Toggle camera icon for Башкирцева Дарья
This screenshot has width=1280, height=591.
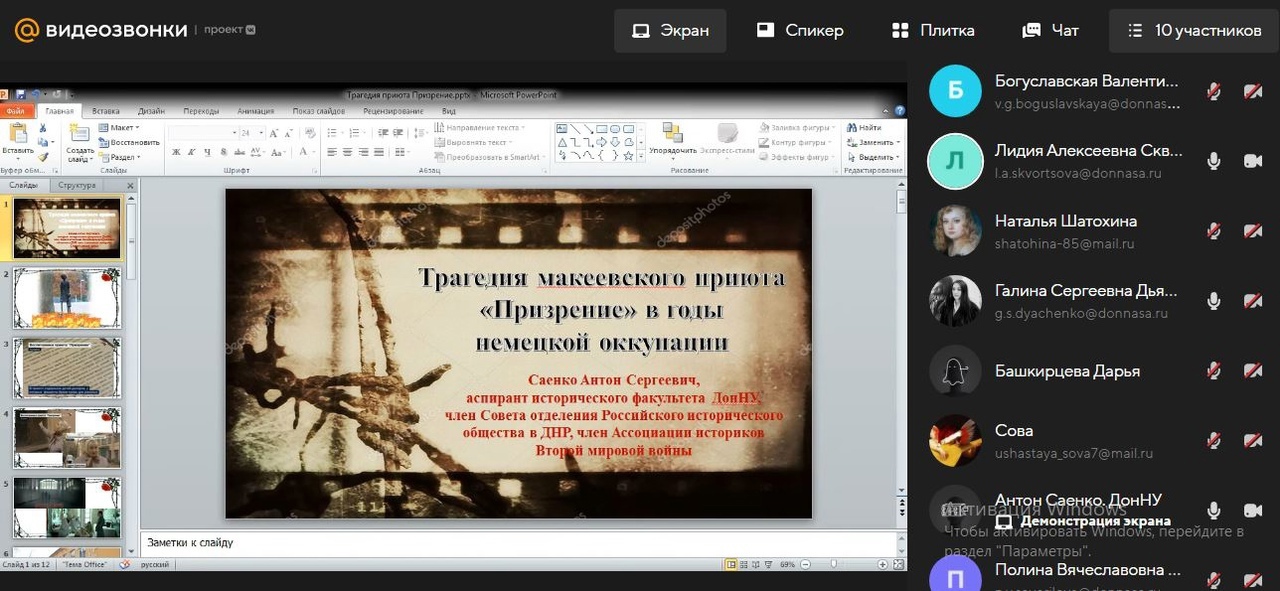pyautogui.click(x=1253, y=371)
